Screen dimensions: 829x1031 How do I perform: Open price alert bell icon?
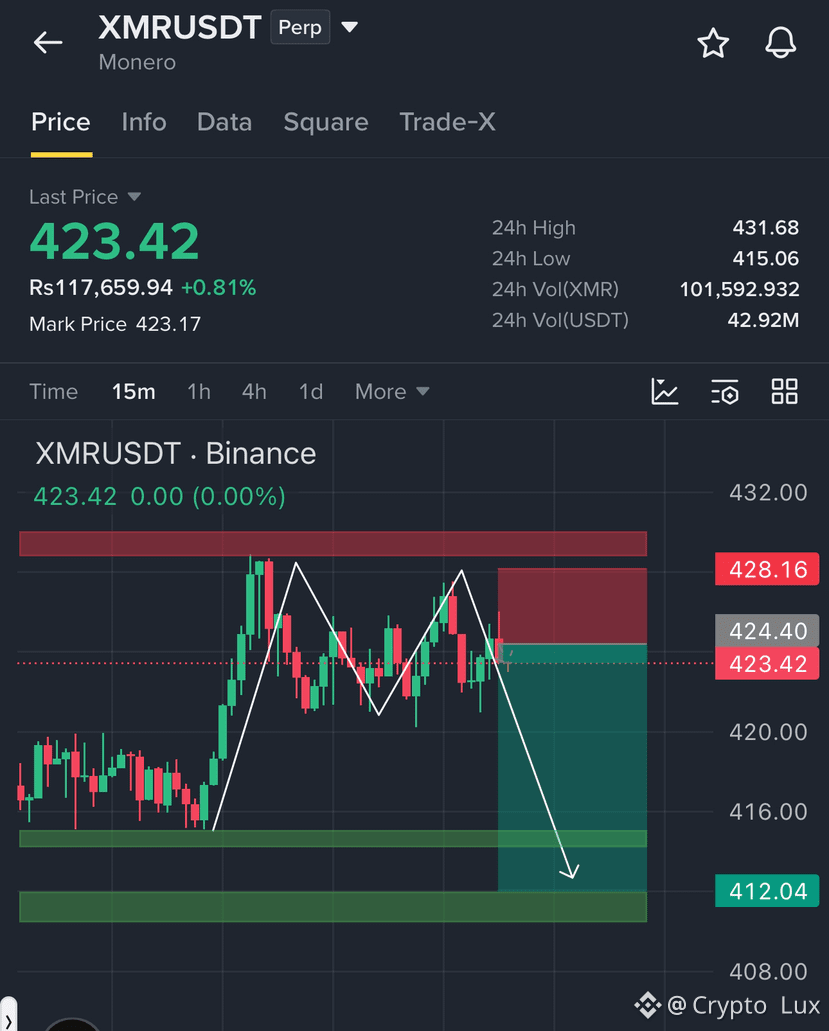[x=780, y=43]
